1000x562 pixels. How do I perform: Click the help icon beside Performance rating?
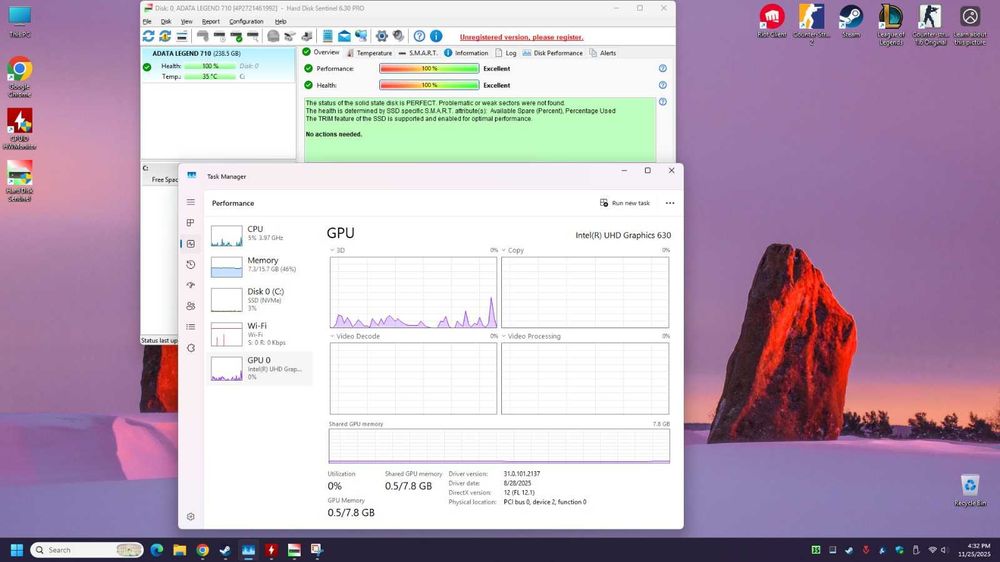[x=663, y=68]
